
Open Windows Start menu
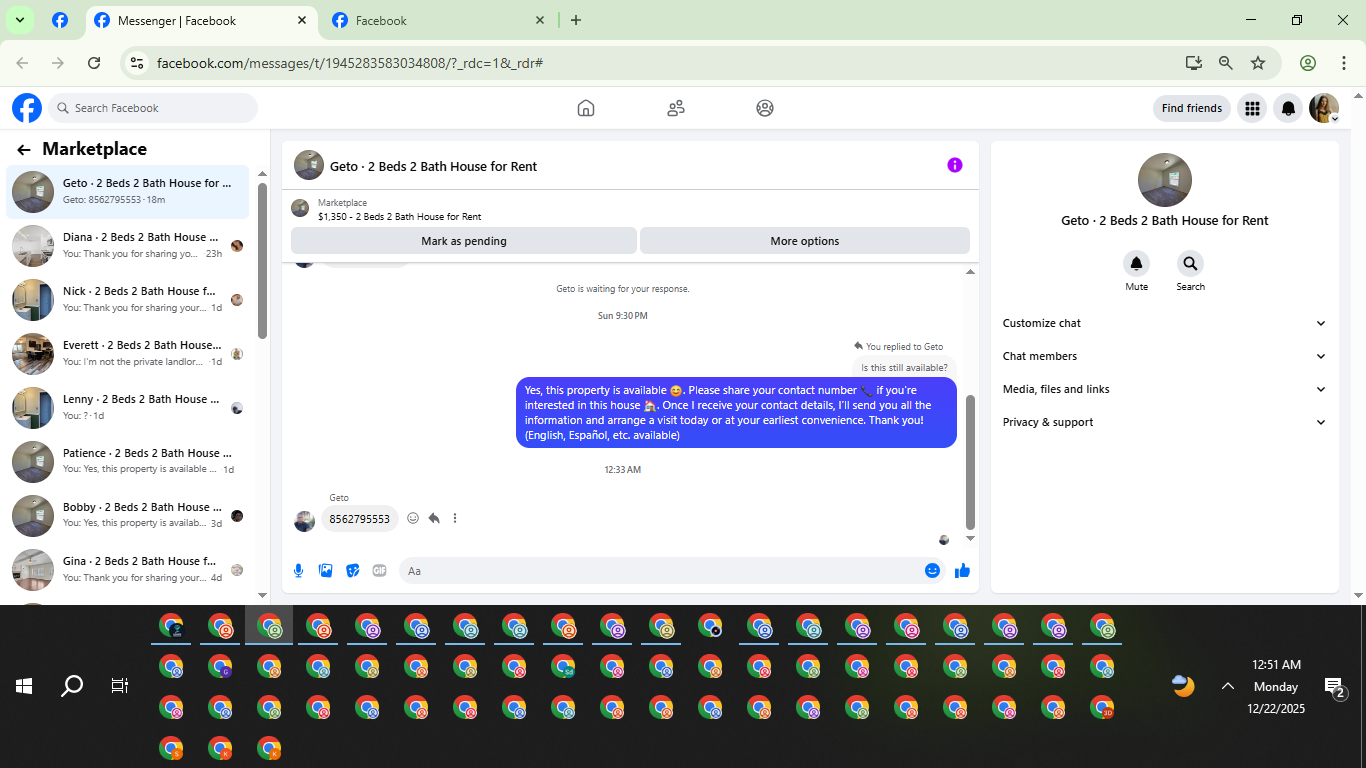click(x=24, y=686)
